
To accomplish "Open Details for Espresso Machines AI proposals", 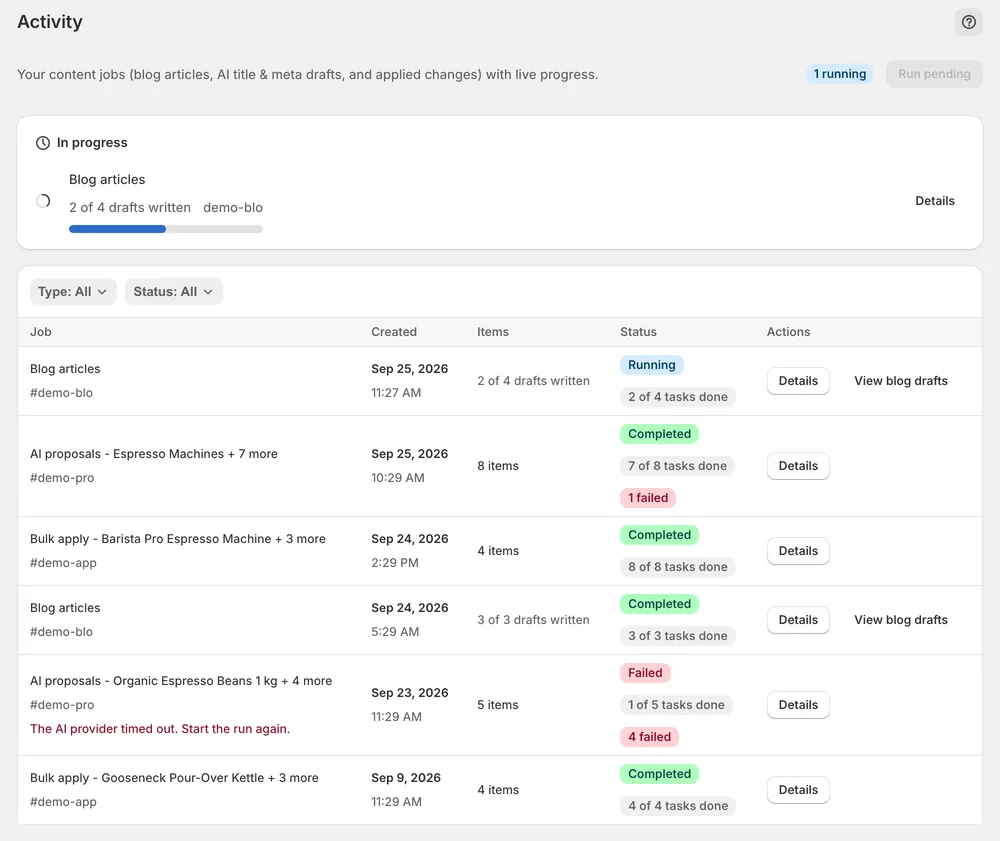I will 798,466.
